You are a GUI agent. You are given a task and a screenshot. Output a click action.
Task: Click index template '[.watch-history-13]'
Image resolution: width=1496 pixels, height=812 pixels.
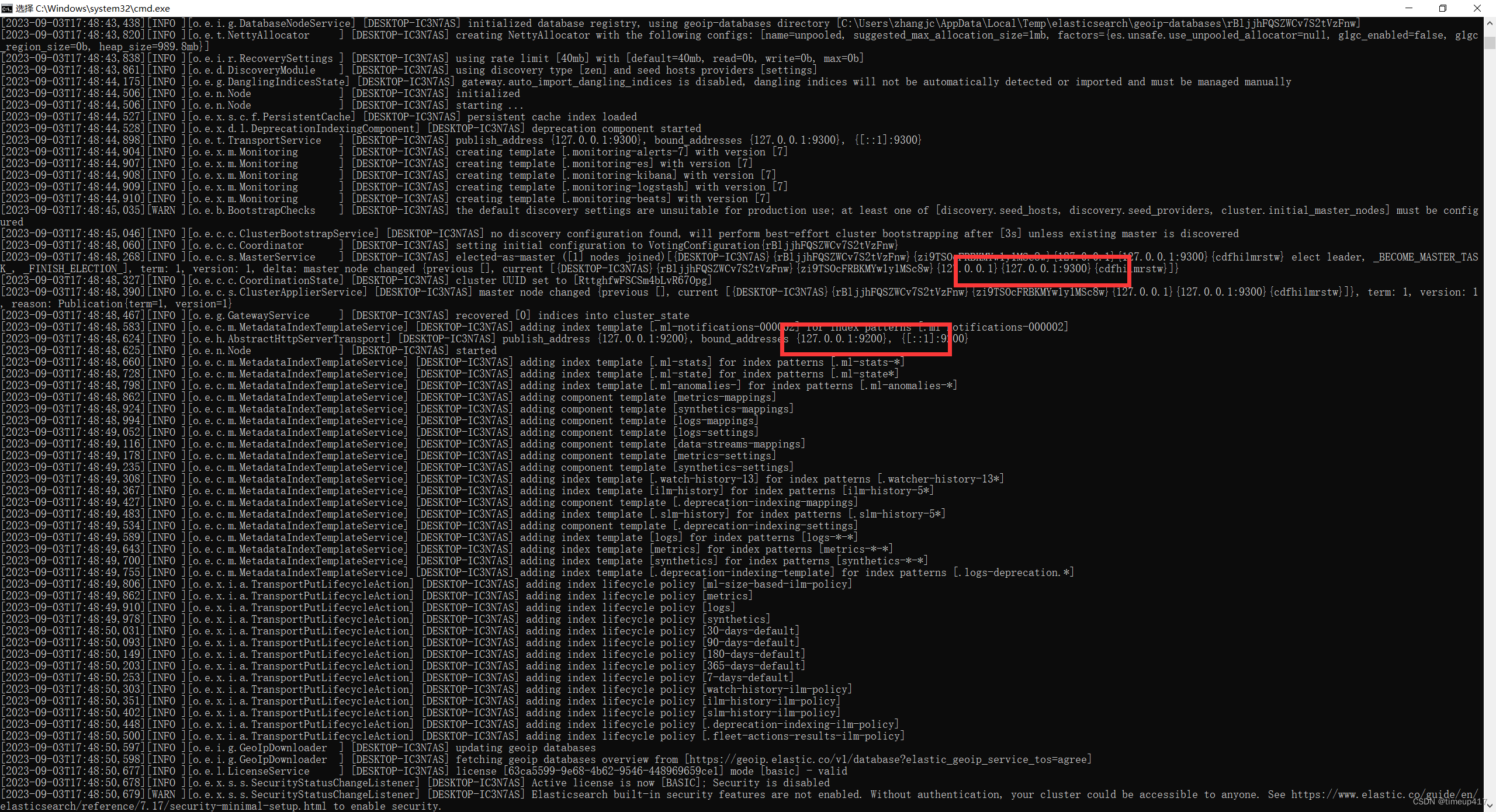704,479
